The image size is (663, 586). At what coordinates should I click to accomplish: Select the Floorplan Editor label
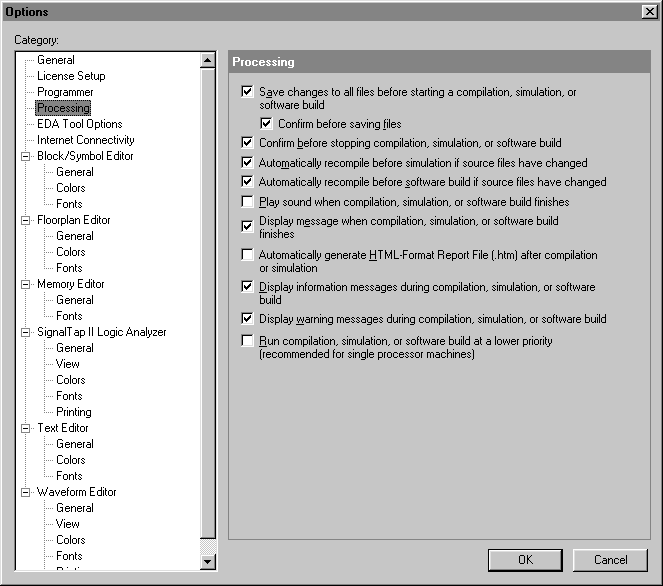click(x=74, y=220)
